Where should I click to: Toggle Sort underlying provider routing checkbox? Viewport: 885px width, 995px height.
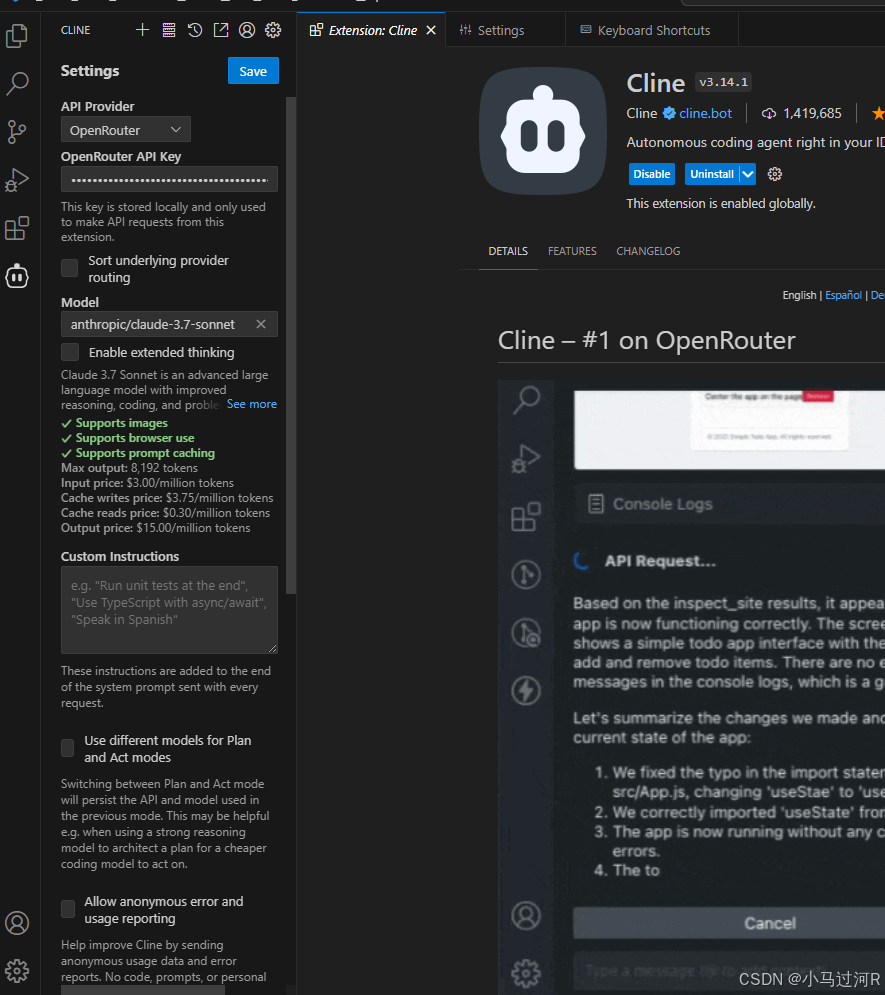[x=70, y=268]
